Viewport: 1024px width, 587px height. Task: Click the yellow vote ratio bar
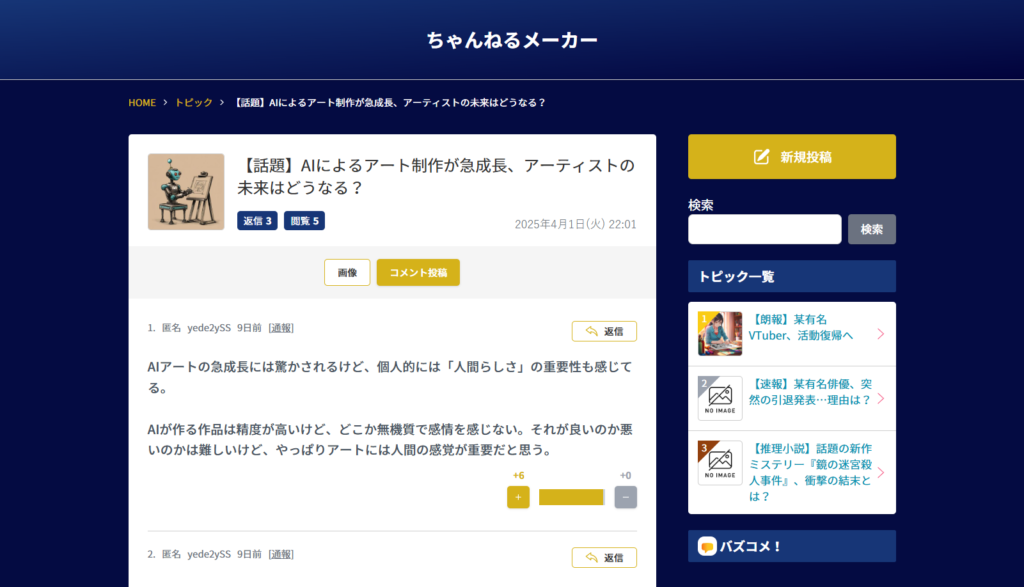[x=571, y=498]
